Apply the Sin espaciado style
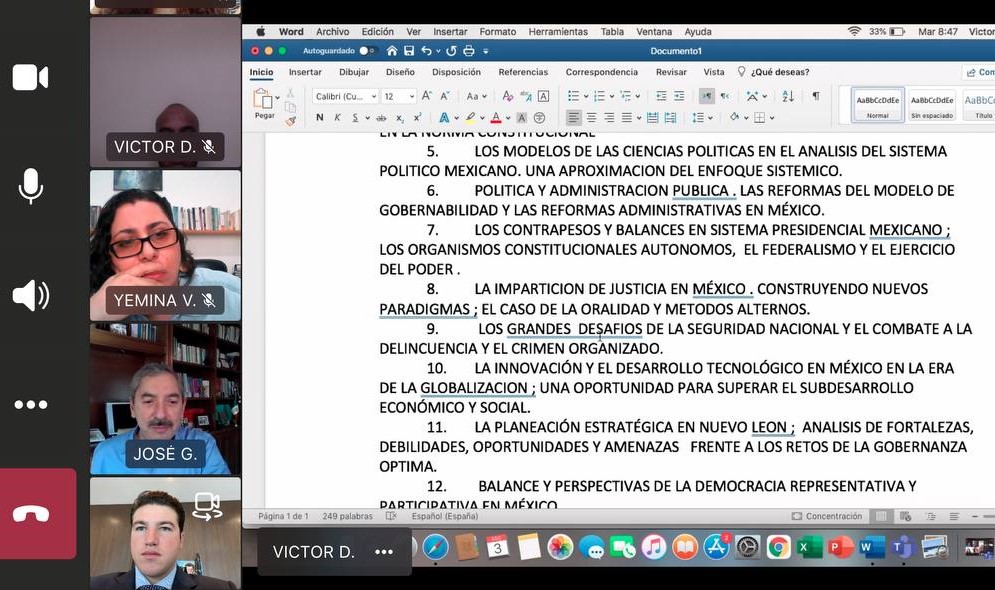 [x=932, y=105]
